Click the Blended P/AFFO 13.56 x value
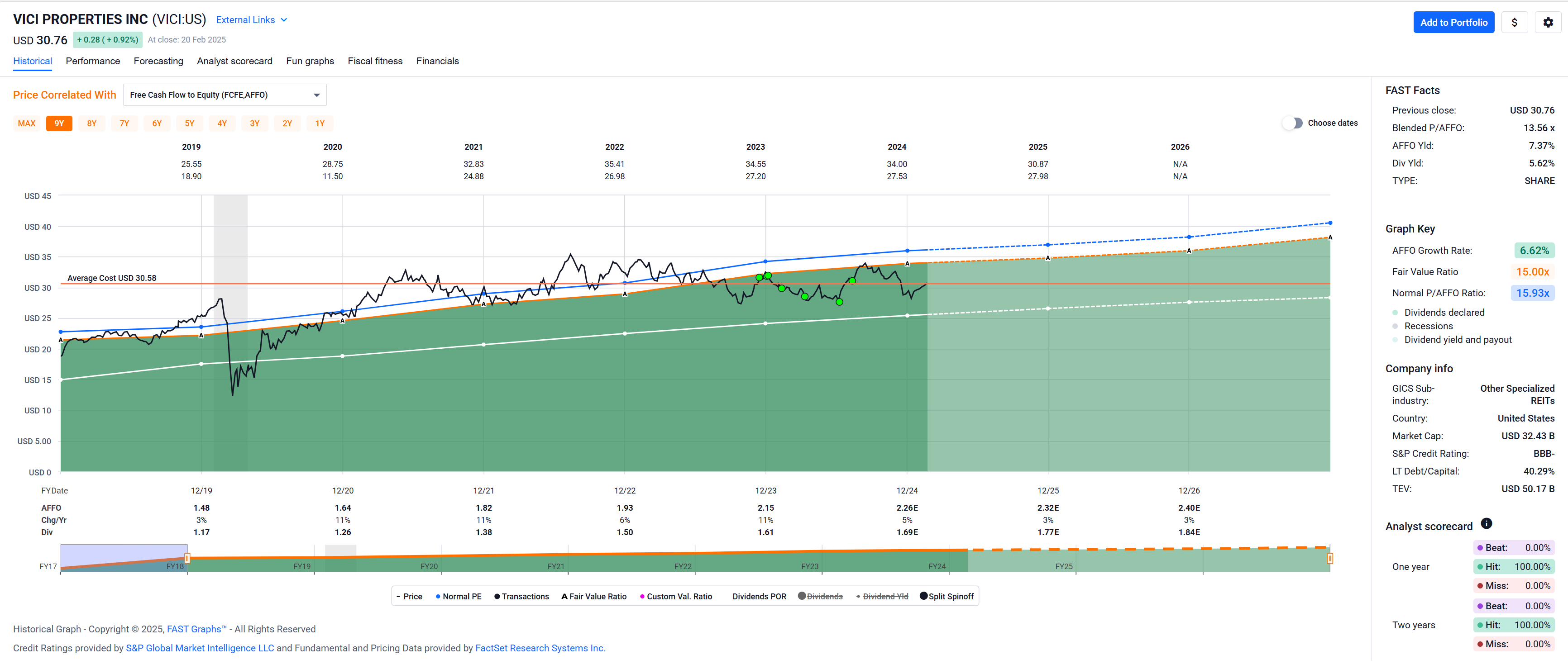Viewport: 1568px width, 669px height. point(1539,128)
